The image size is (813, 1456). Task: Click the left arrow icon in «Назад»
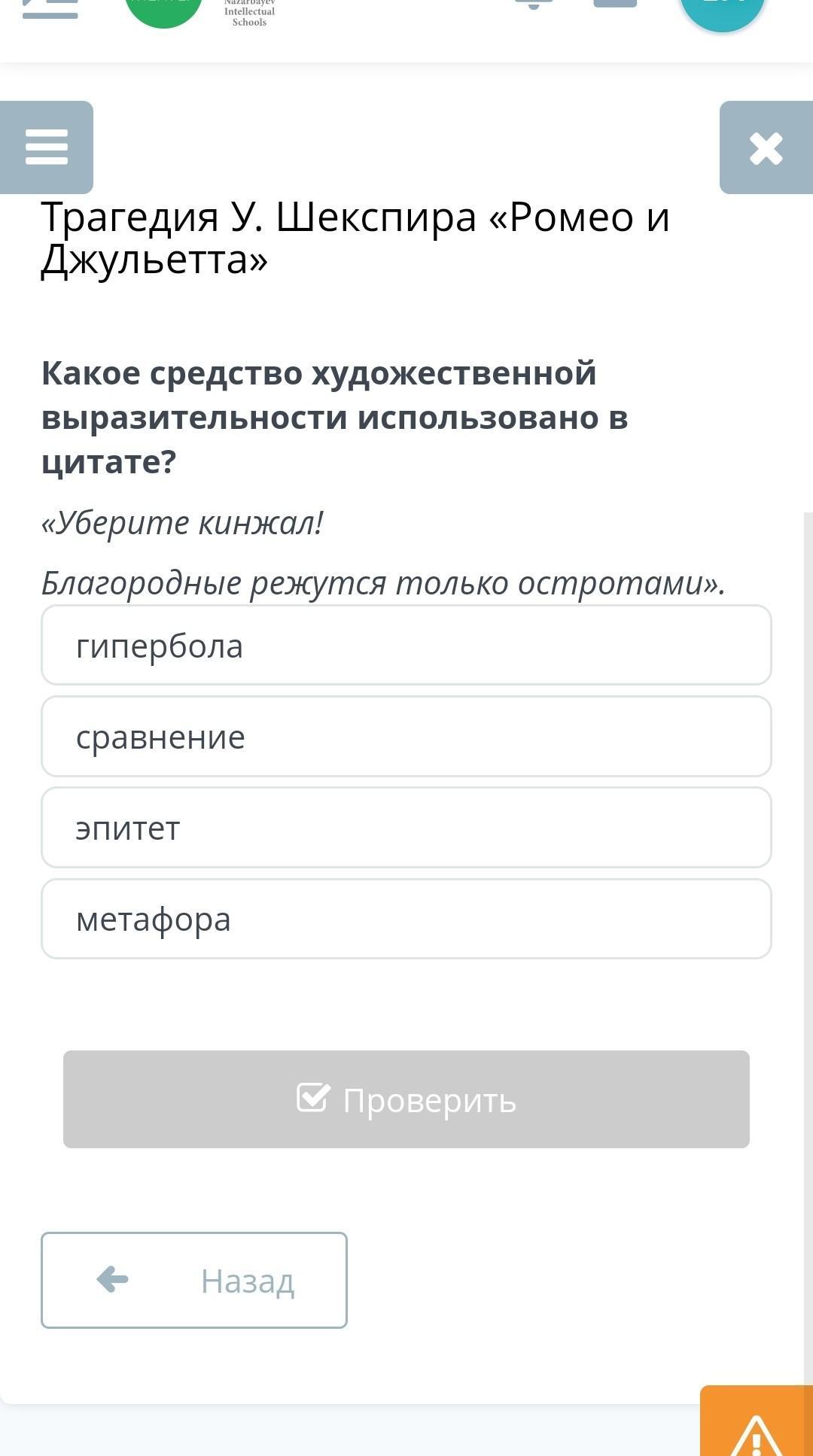click(113, 1279)
